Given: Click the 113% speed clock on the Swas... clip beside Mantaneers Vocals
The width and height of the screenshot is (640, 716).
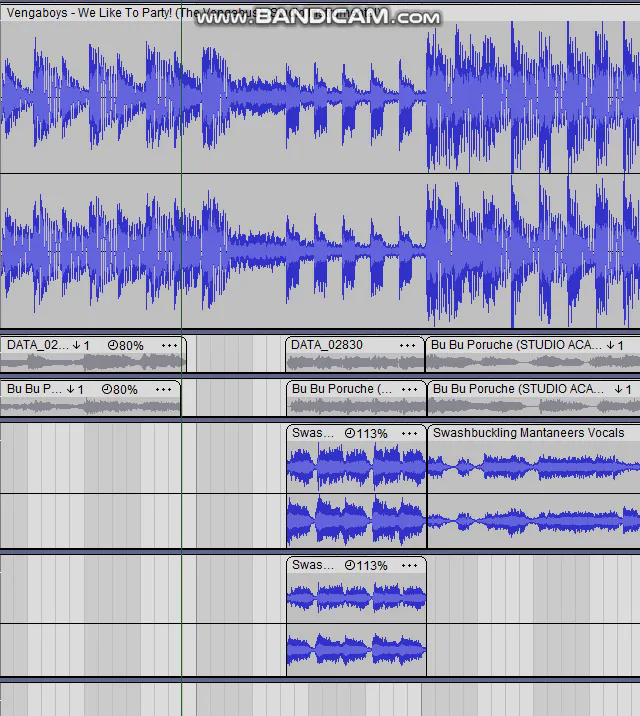Looking at the screenshot, I should pyautogui.click(x=366, y=433).
